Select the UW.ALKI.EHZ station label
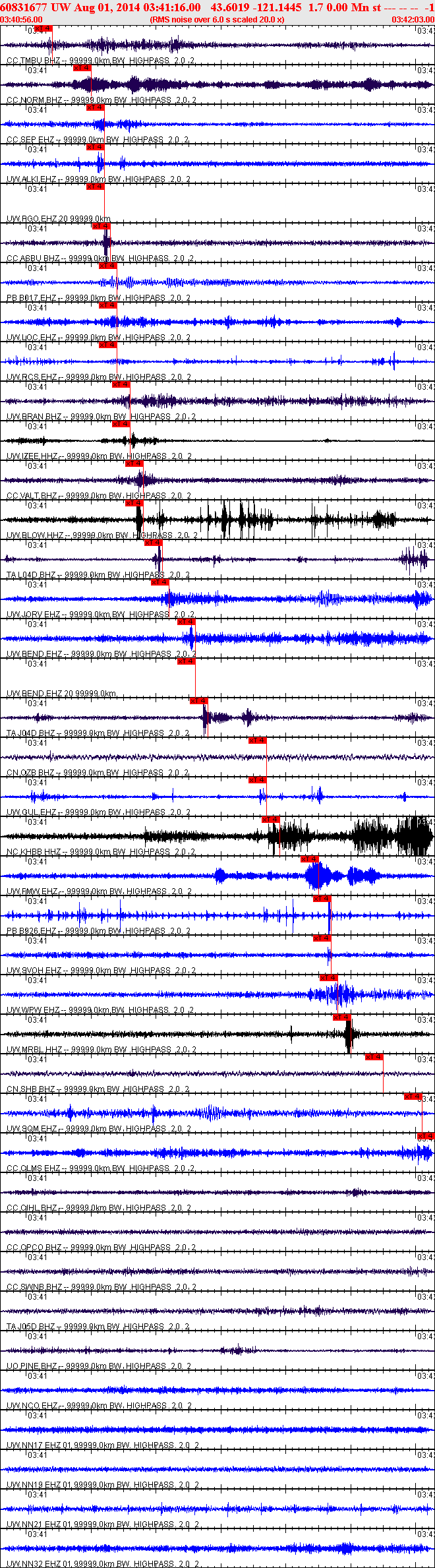 [x=99, y=179]
